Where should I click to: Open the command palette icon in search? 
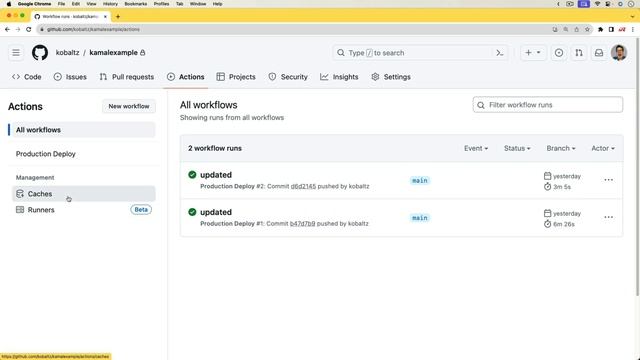[500, 53]
